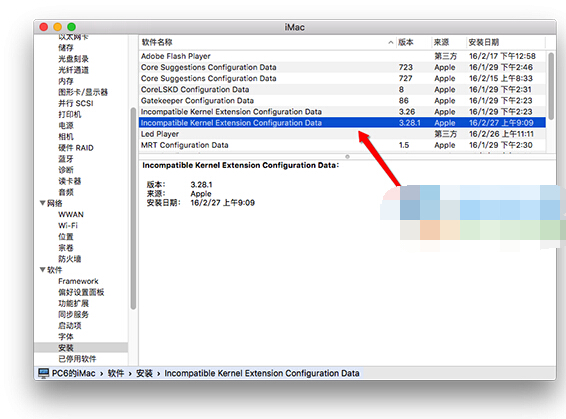
Task: Select MRT Configuration Data row
Action: [342, 145]
